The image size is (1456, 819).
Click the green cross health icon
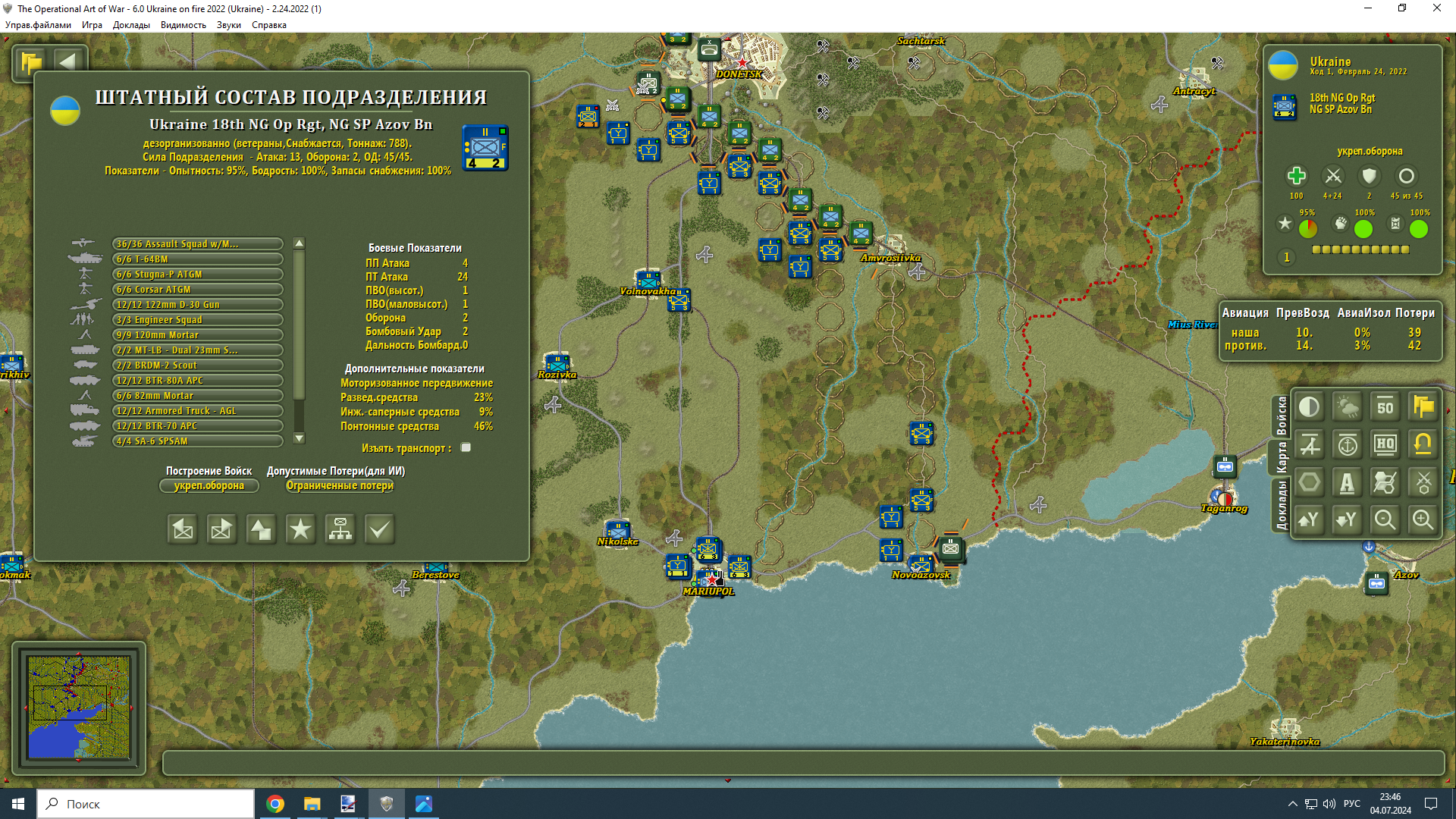pyautogui.click(x=1297, y=176)
